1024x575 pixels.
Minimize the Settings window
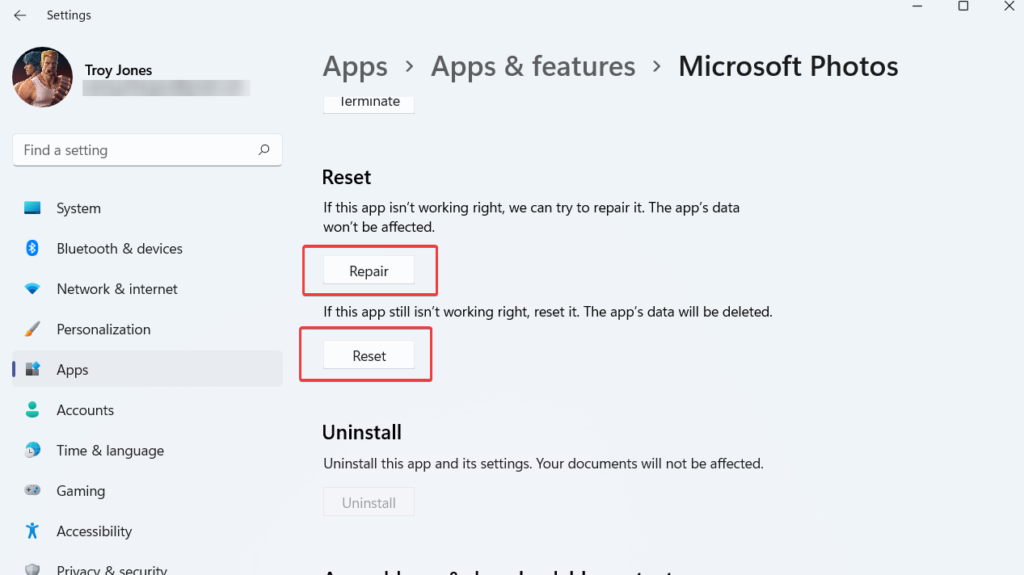(x=918, y=7)
